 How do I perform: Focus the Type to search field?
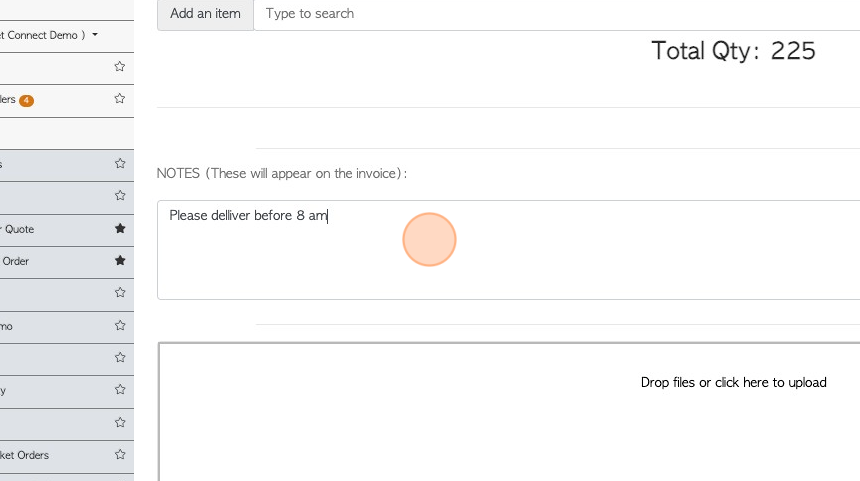coord(557,14)
